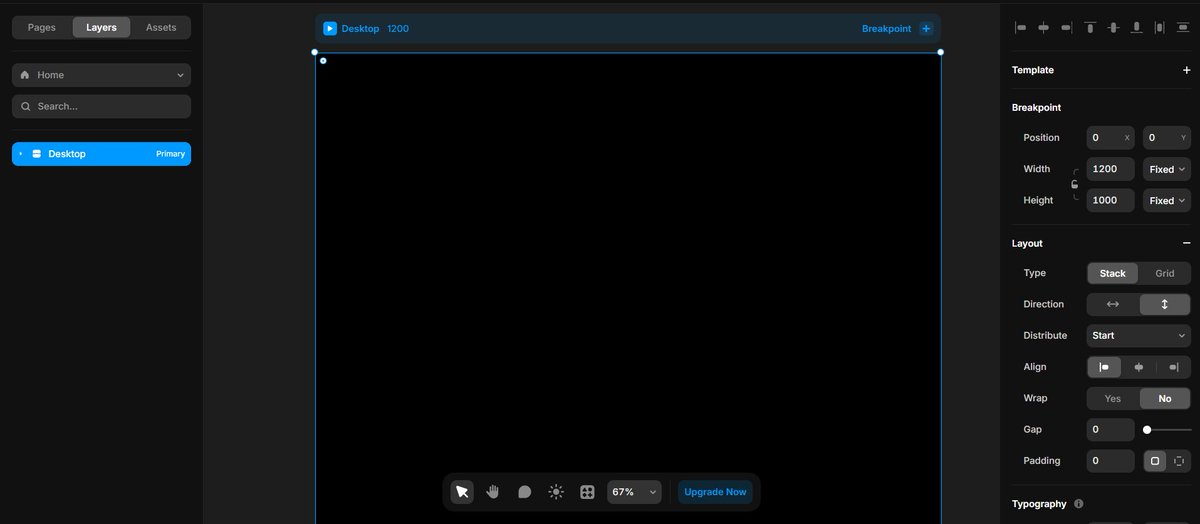This screenshot has width=1200, height=524.
Task: Set Align to left option
Action: [1104, 367]
